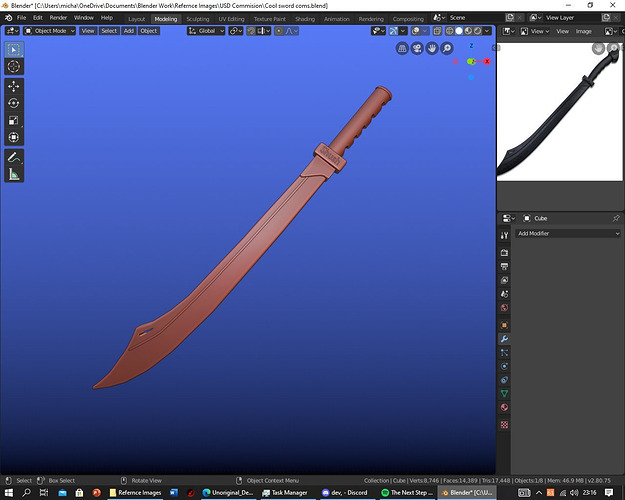
Task: Open the Discord window from taskbar
Action: [345, 493]
